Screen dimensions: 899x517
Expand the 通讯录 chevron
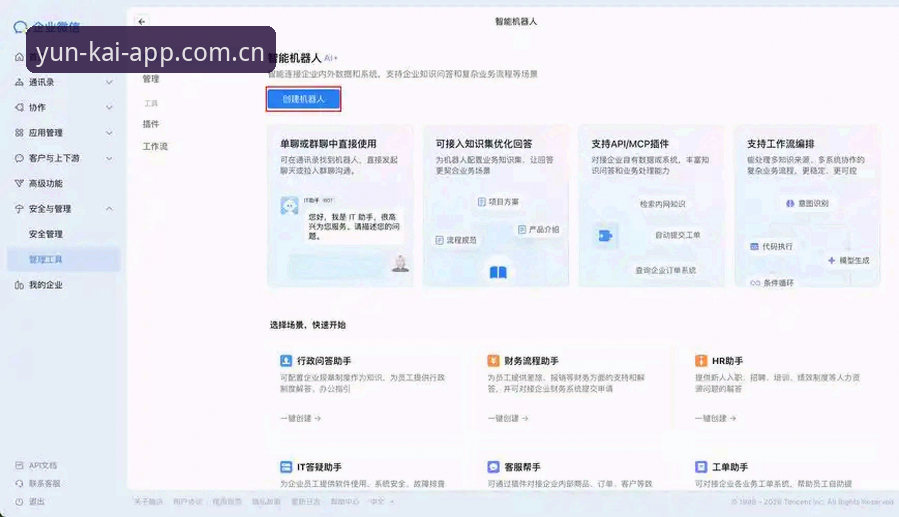[109, 83]
